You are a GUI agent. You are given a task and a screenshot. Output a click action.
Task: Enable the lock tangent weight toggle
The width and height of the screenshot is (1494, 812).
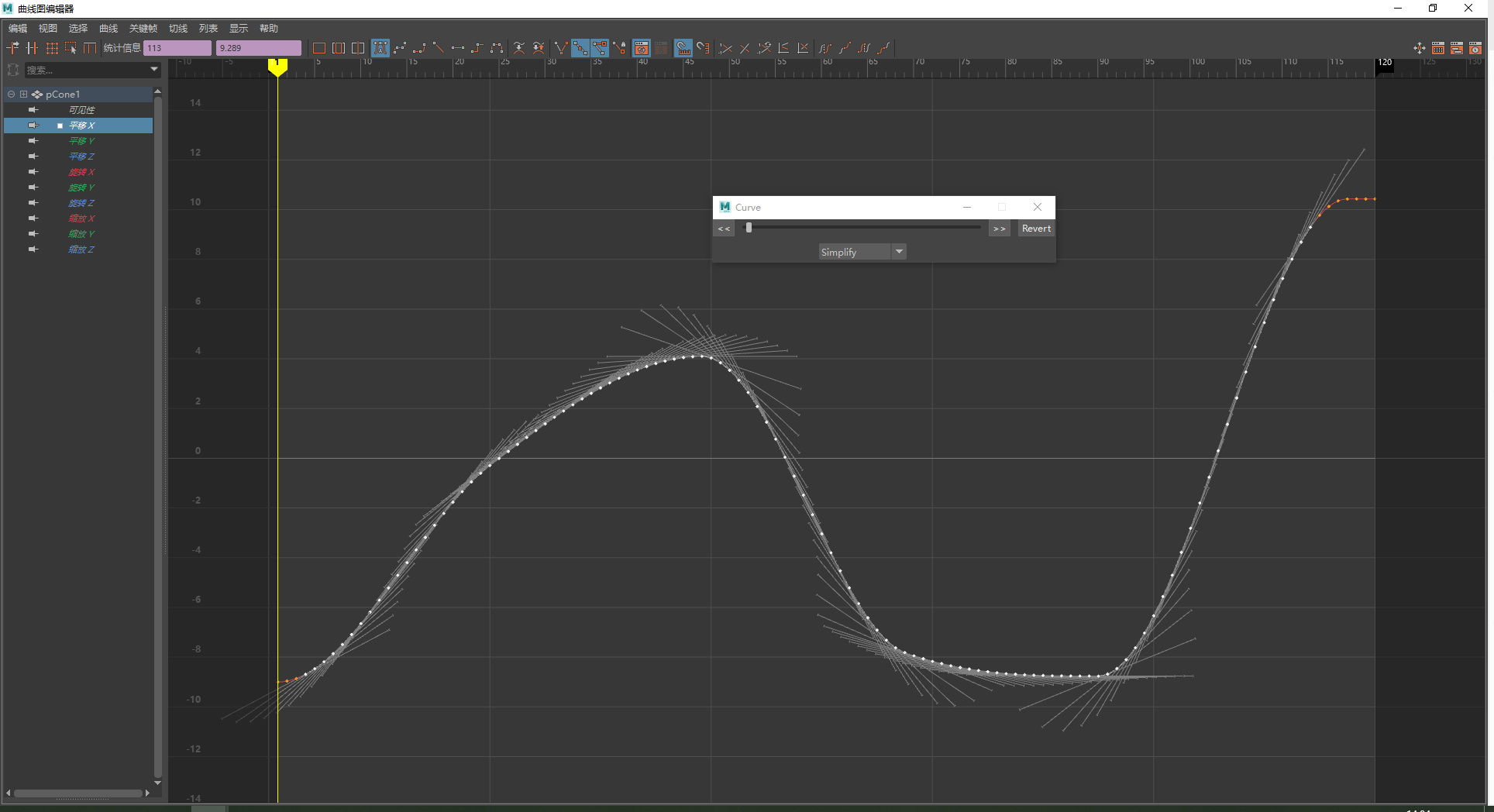[620, 48]
